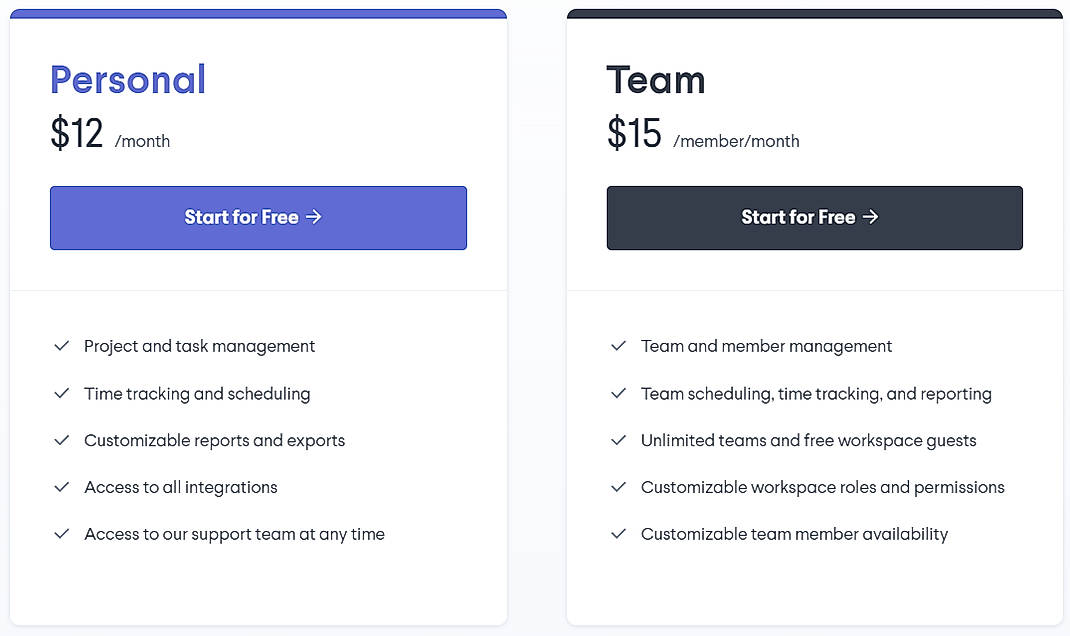Viewport: 1070px width, 636px height.
Task: Click the $15 price label
Action: click(633, 134)
